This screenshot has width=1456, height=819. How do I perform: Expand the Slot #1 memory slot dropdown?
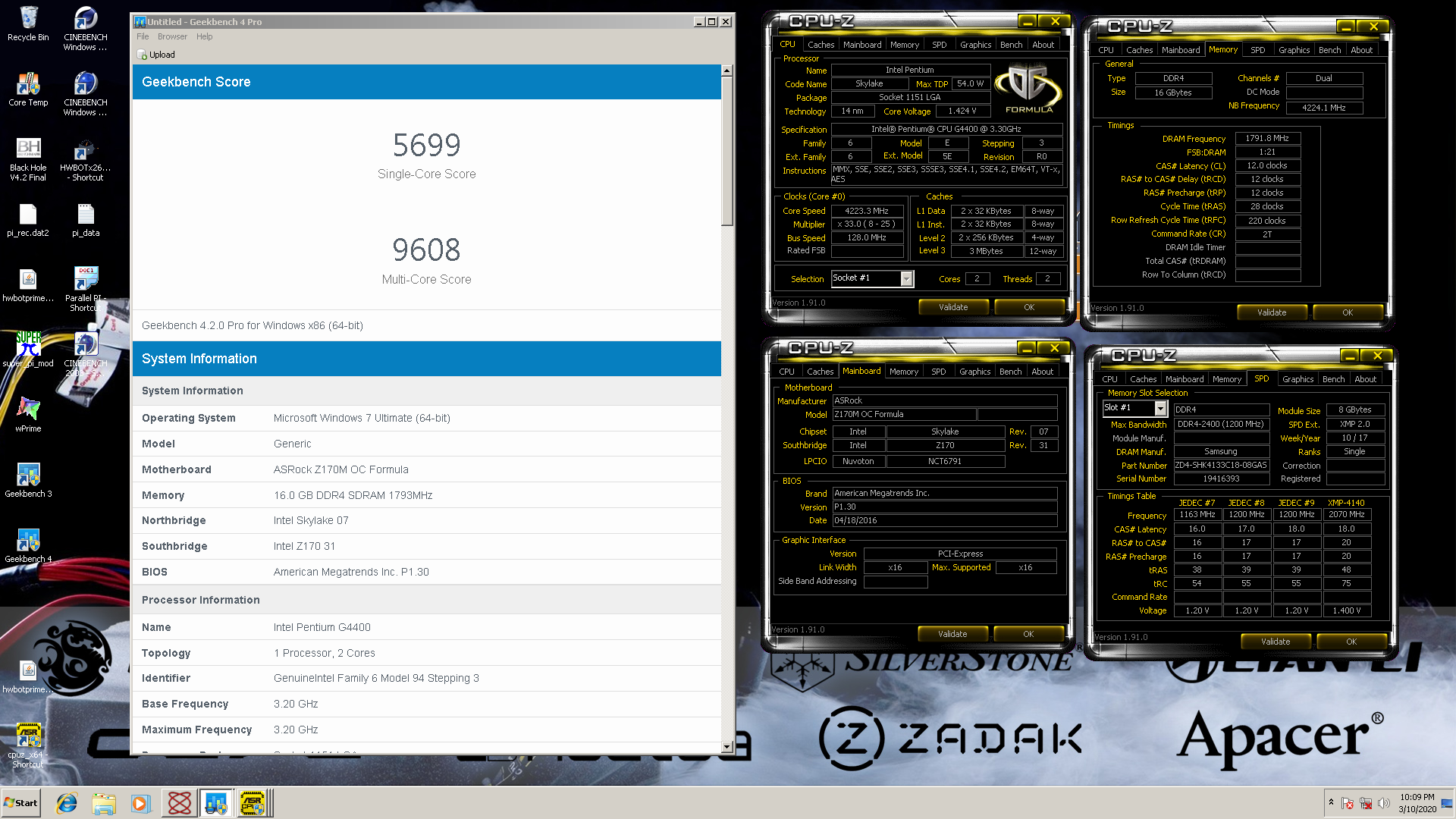(1160, 409)
